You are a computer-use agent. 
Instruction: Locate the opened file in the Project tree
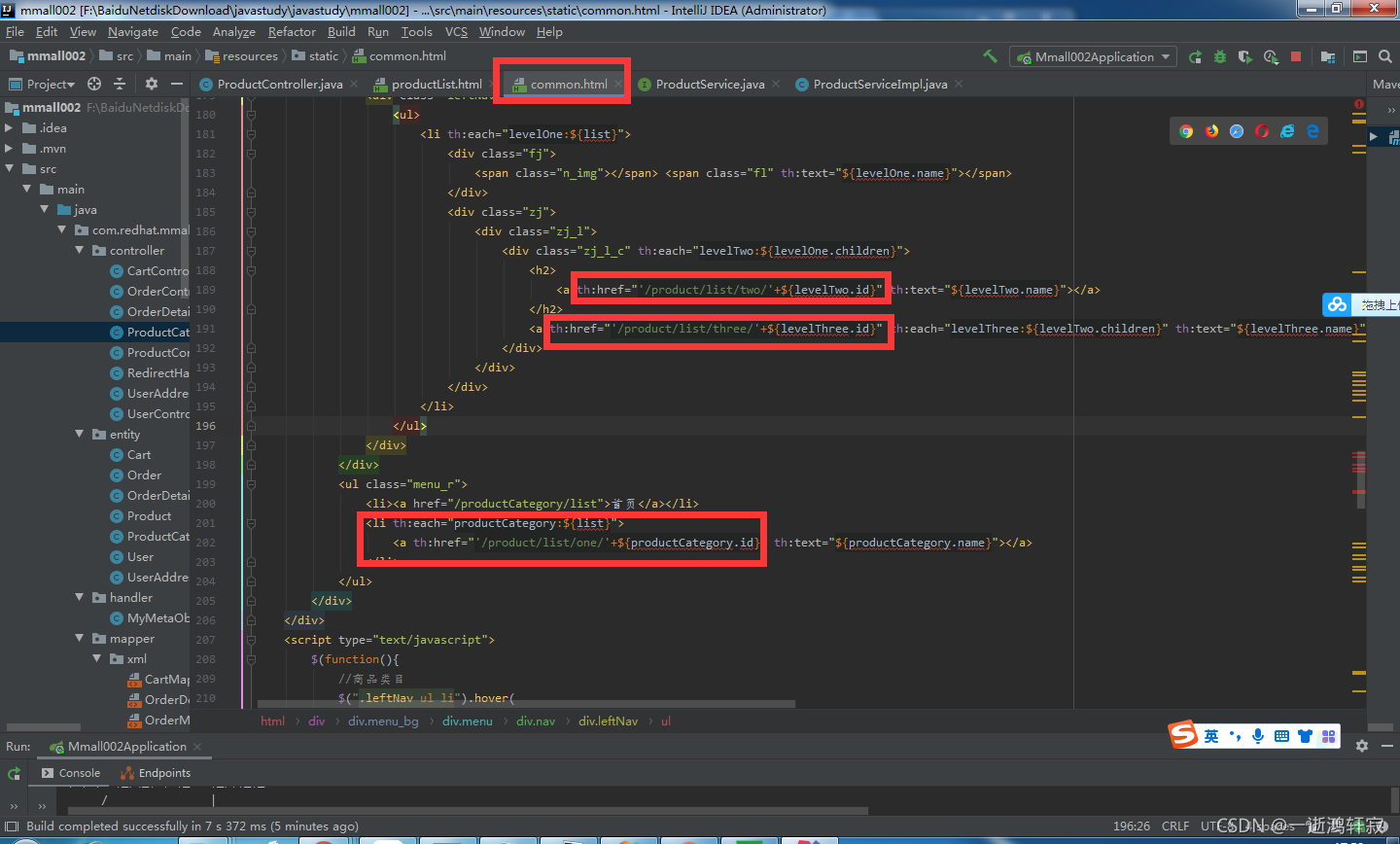(94, 84)
